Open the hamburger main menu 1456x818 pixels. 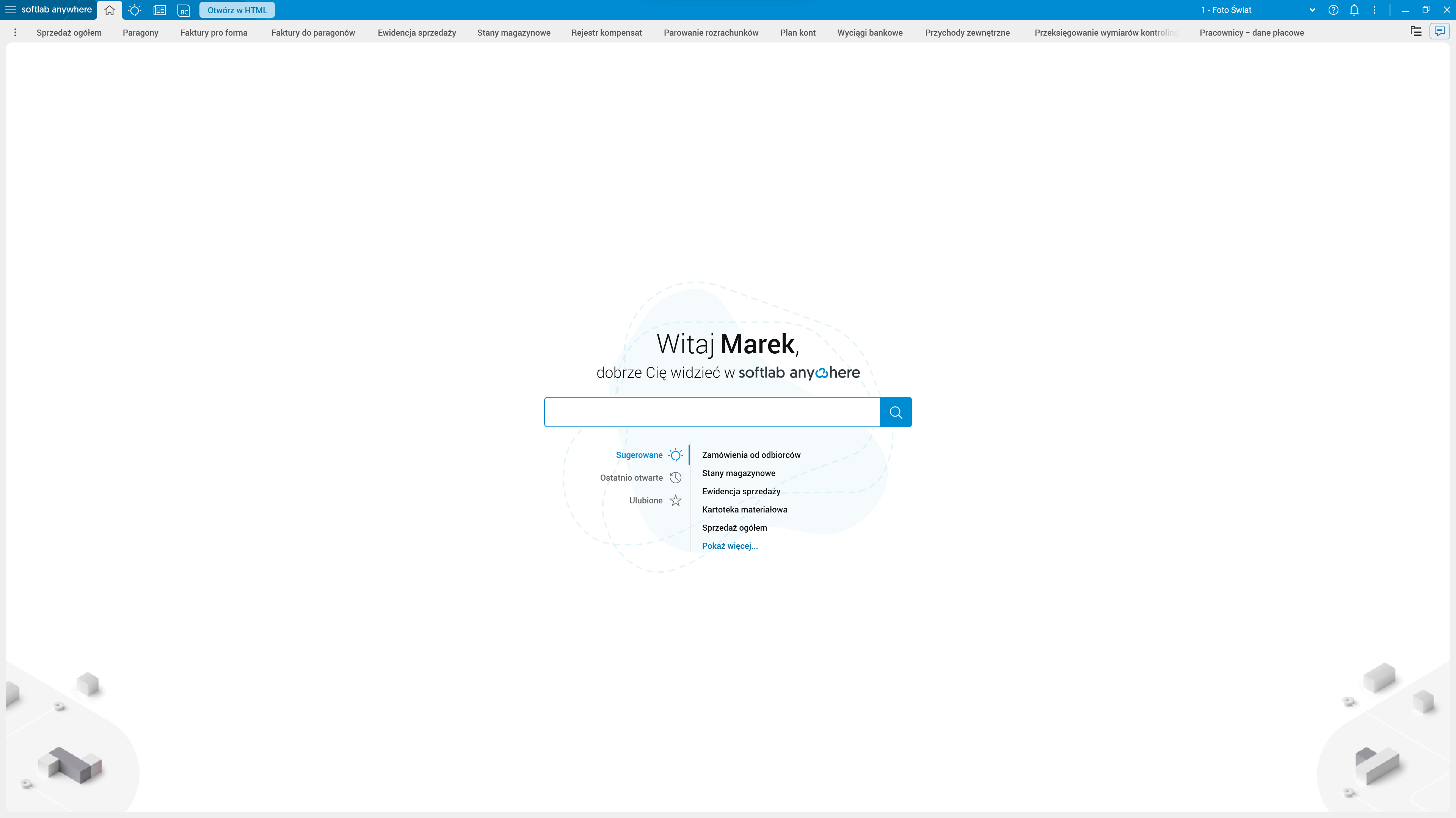[x=10, y=9]
